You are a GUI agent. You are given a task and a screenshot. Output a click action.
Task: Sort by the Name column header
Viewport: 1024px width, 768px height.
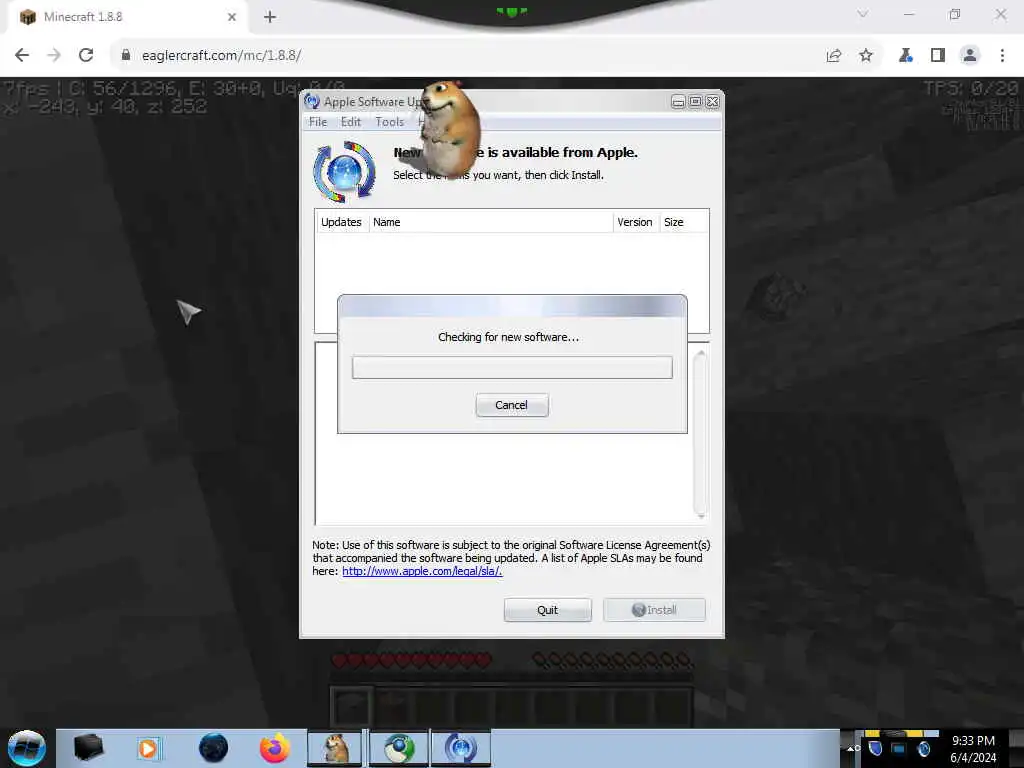tap(490, 222)
